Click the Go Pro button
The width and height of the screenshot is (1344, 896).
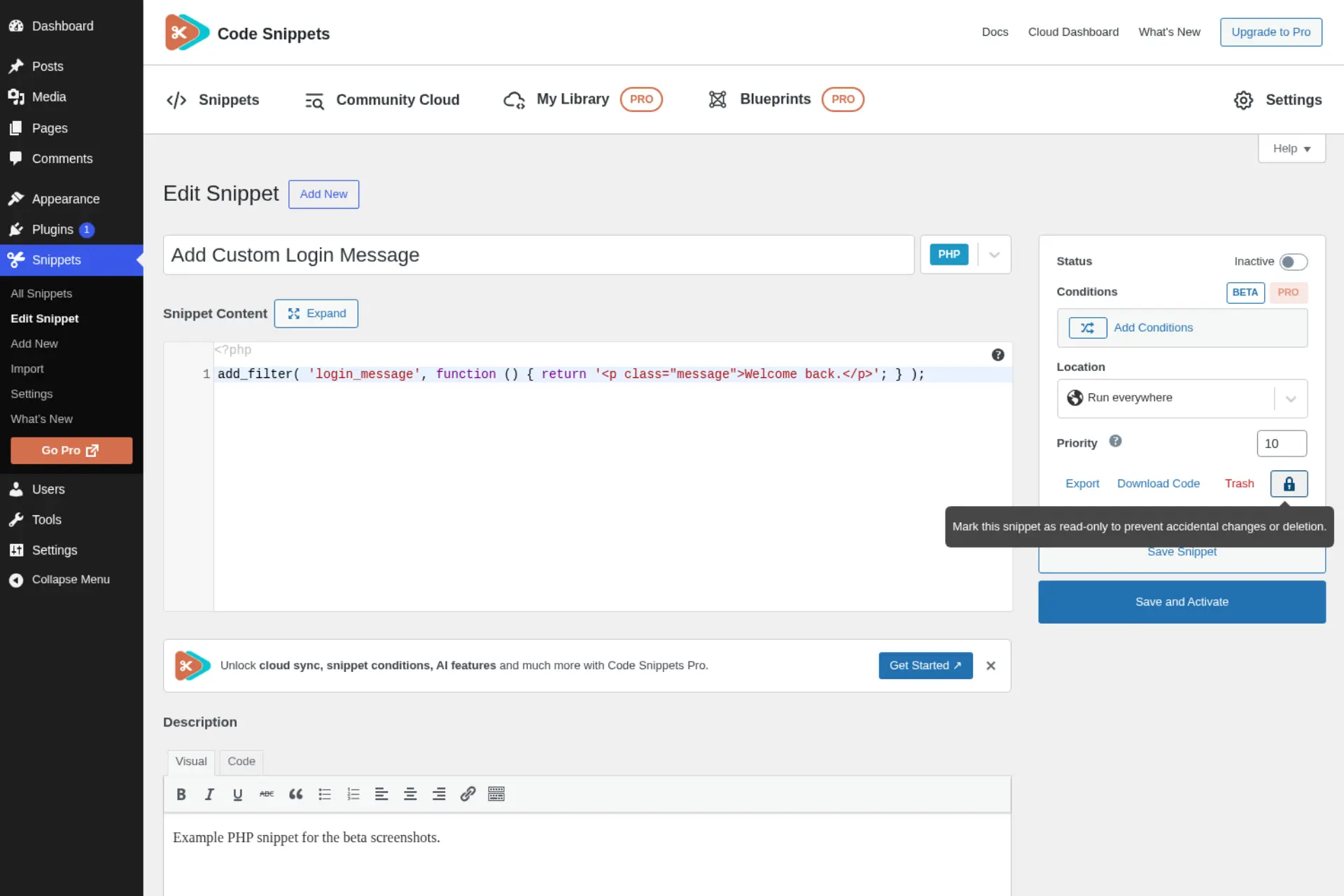(71, 451)
